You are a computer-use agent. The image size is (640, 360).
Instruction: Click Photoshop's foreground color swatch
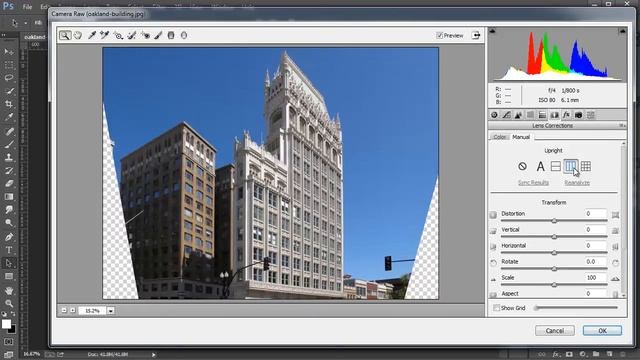[6, 324]
